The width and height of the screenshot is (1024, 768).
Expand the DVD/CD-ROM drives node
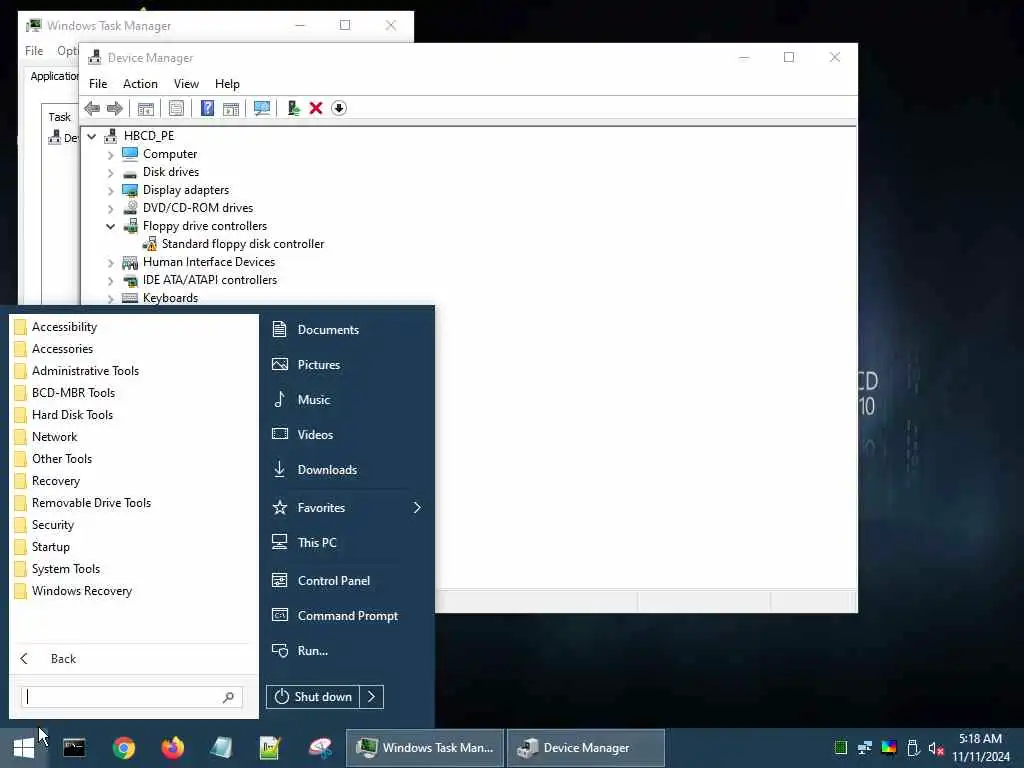(110, 209)
